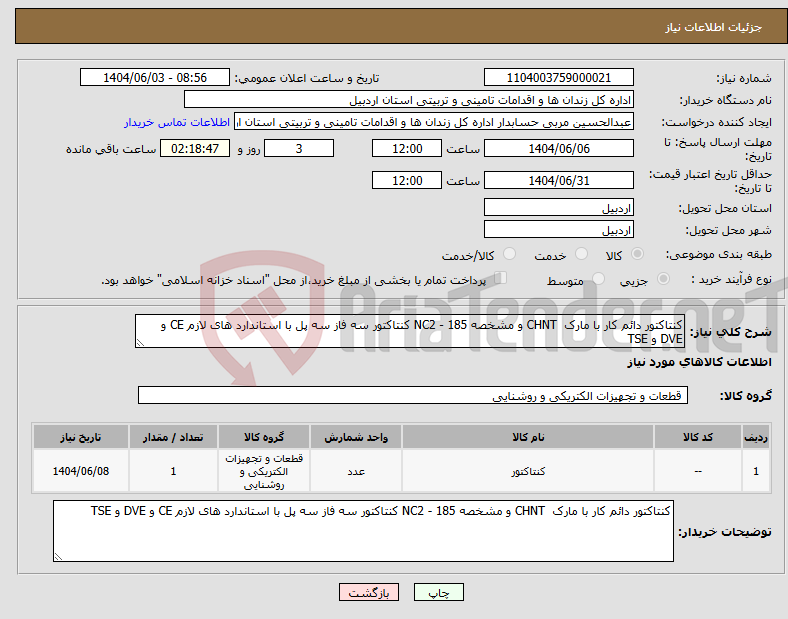Click the چاپ print button
The width and height of the screenshot is (788, 619).
pos(439,592)
